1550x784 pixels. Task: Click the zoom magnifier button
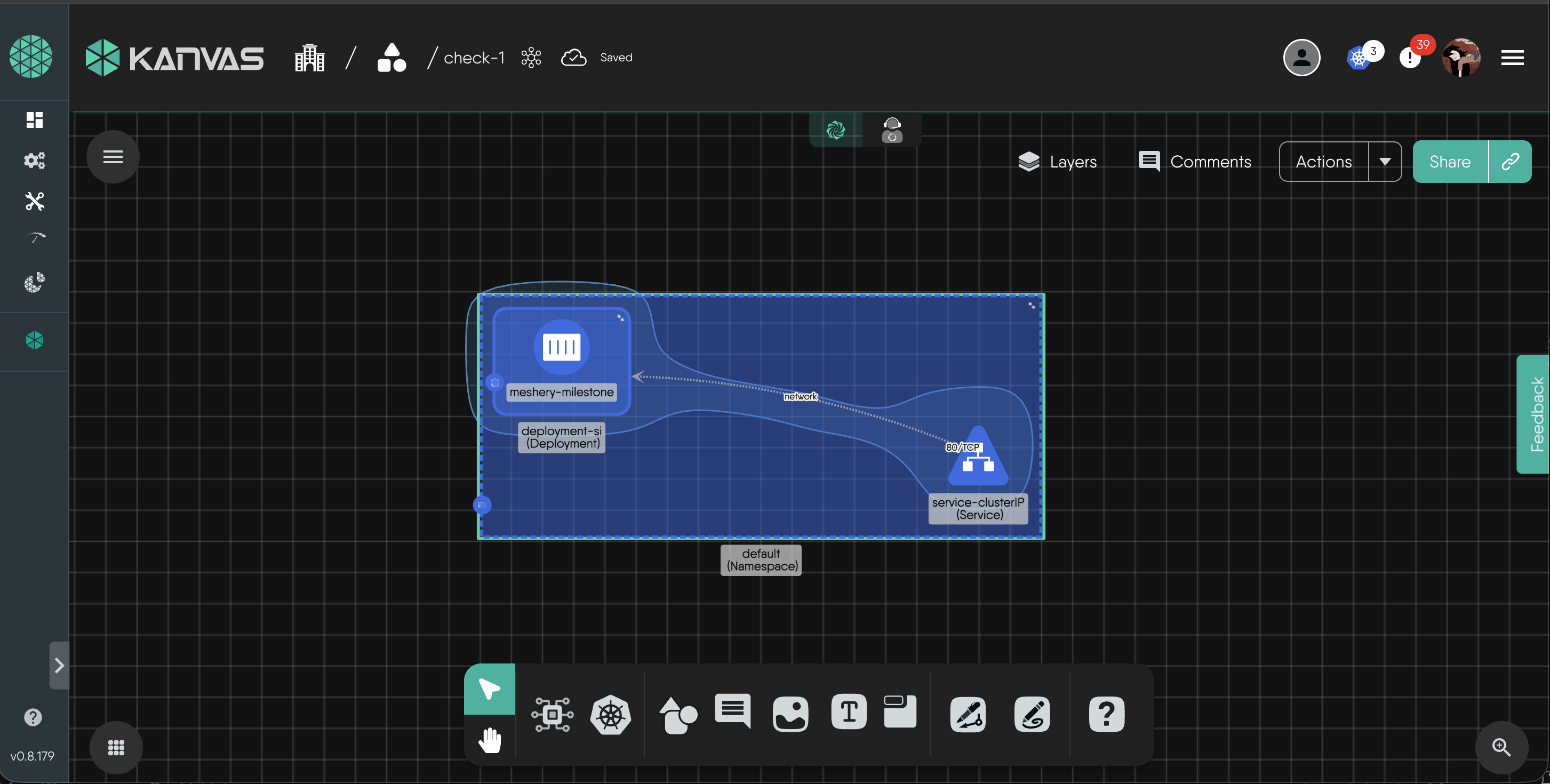tap(1500, 747)
